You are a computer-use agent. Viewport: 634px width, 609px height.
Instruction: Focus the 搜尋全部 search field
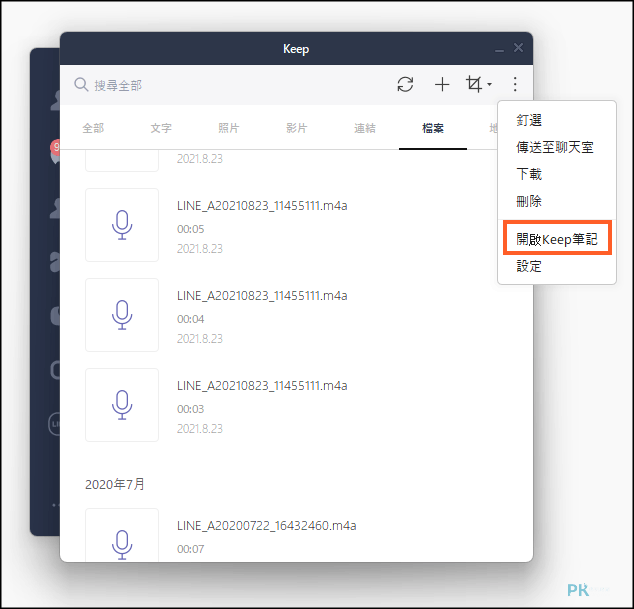118,85
